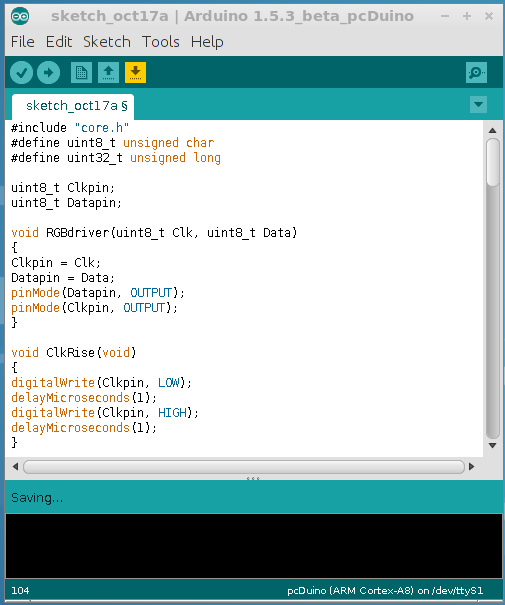505x605 pixels.
Task: Open the Sketch menu
Action: click(x=107, y=42)
